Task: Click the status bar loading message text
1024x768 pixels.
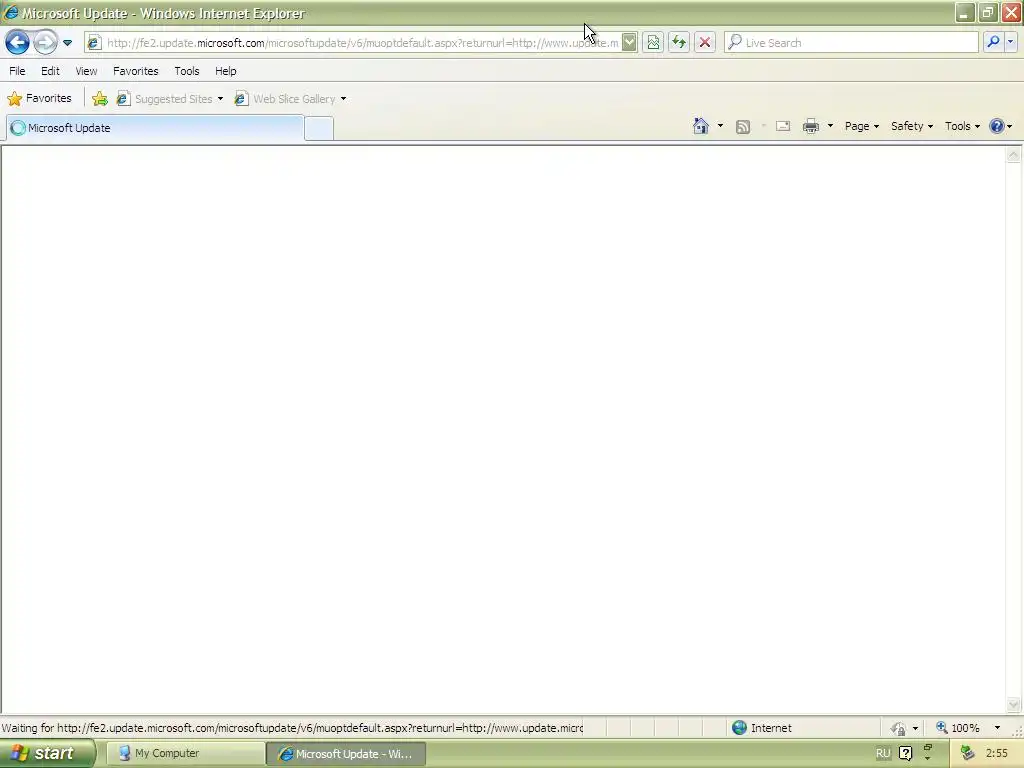Action: 292,728
